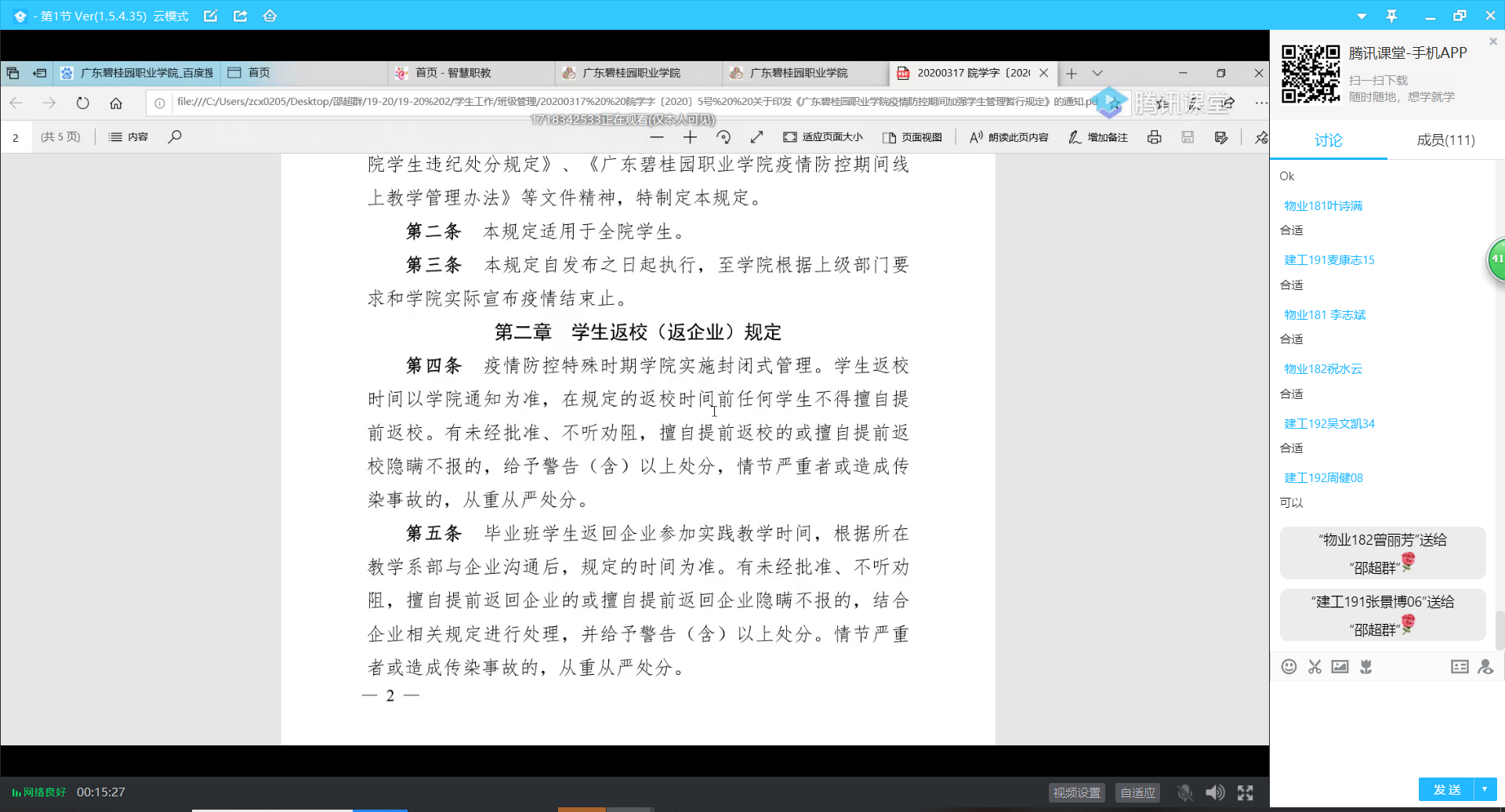Send a flower gift with the flower icon

pyautogui.click(x=1366, y=667)
